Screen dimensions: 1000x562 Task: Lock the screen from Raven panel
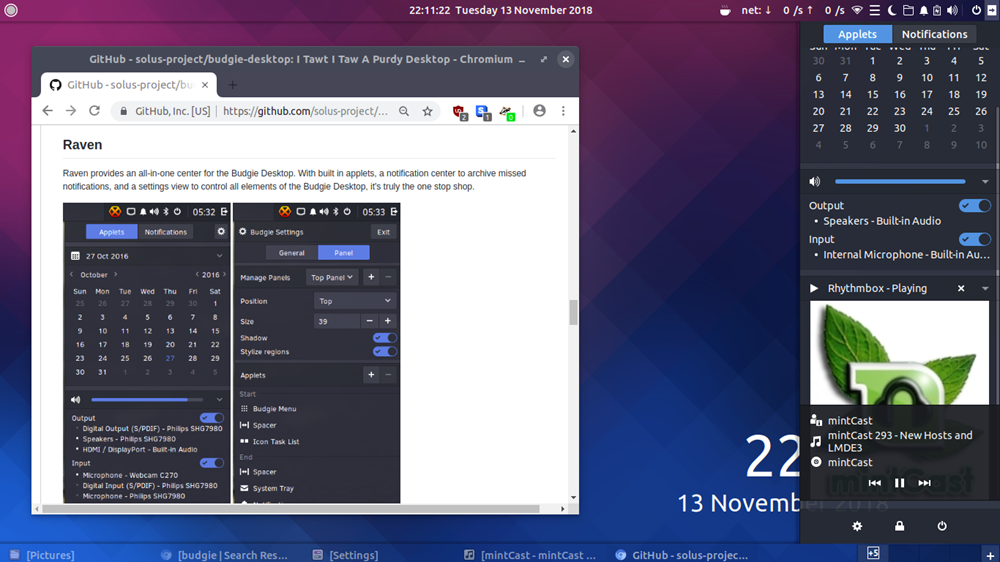[899, 526]
